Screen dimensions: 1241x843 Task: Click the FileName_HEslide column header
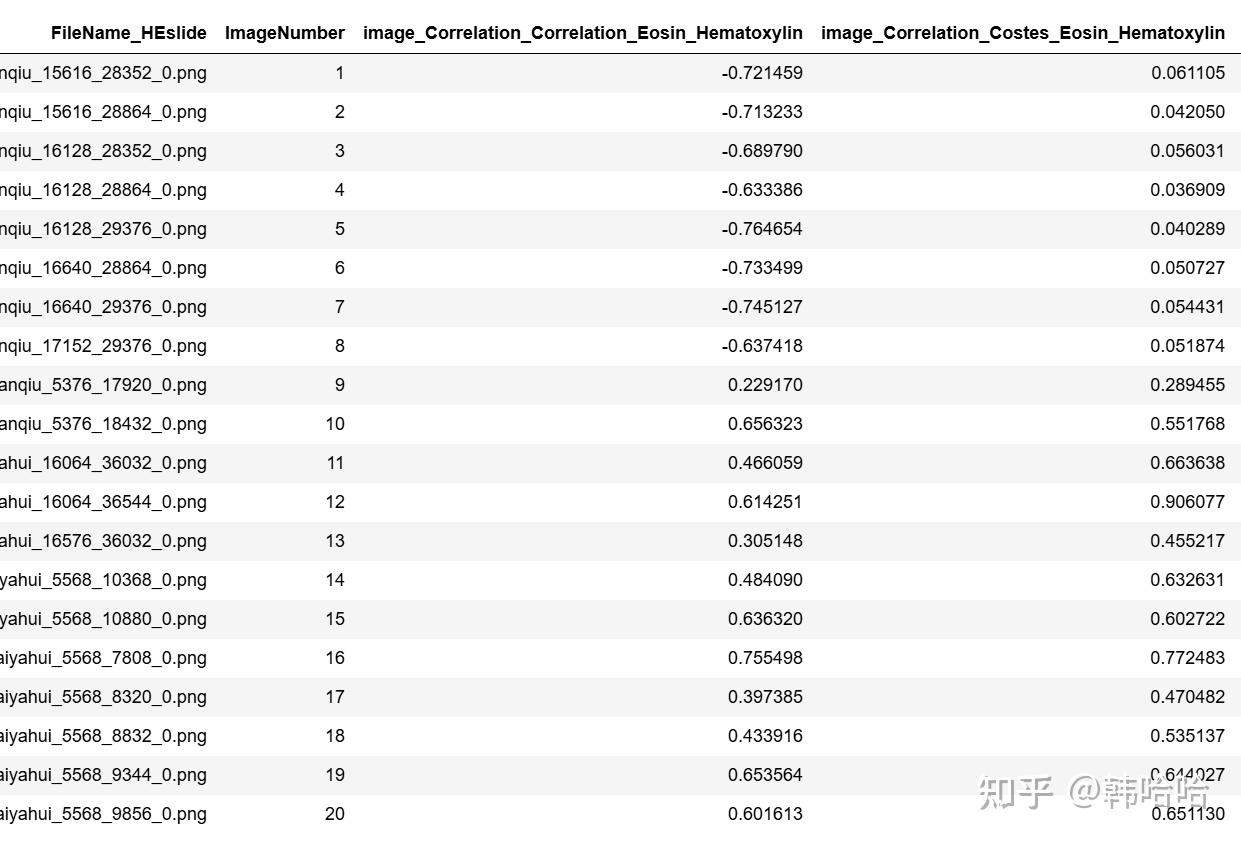point(129,33)
